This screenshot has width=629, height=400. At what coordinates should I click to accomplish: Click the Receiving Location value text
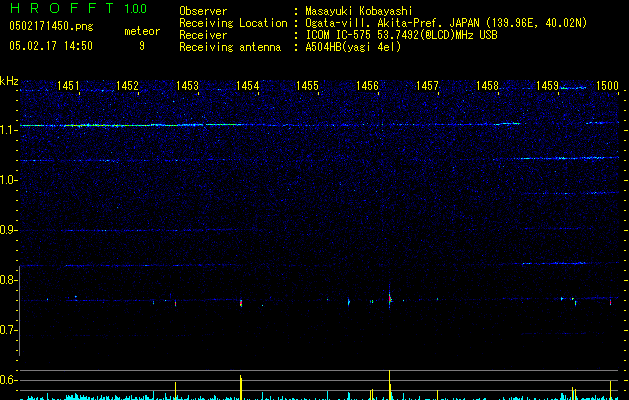point(446,23)
